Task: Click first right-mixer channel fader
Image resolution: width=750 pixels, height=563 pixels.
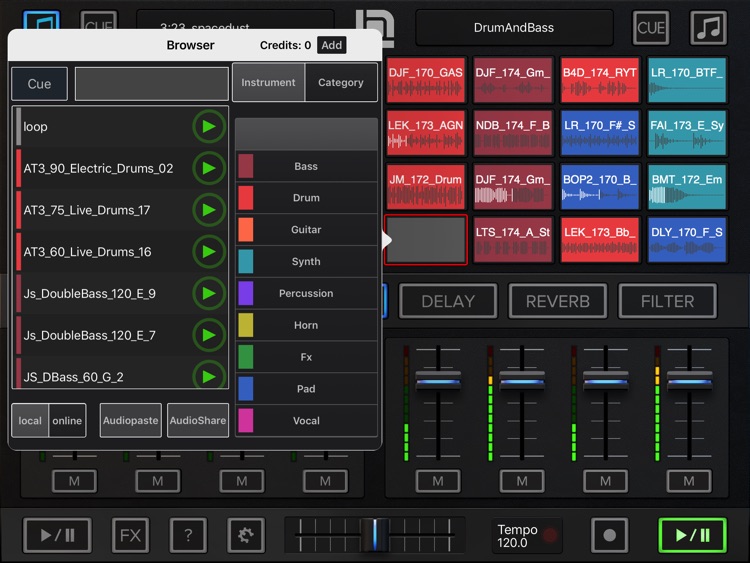Action: [438, 381]
